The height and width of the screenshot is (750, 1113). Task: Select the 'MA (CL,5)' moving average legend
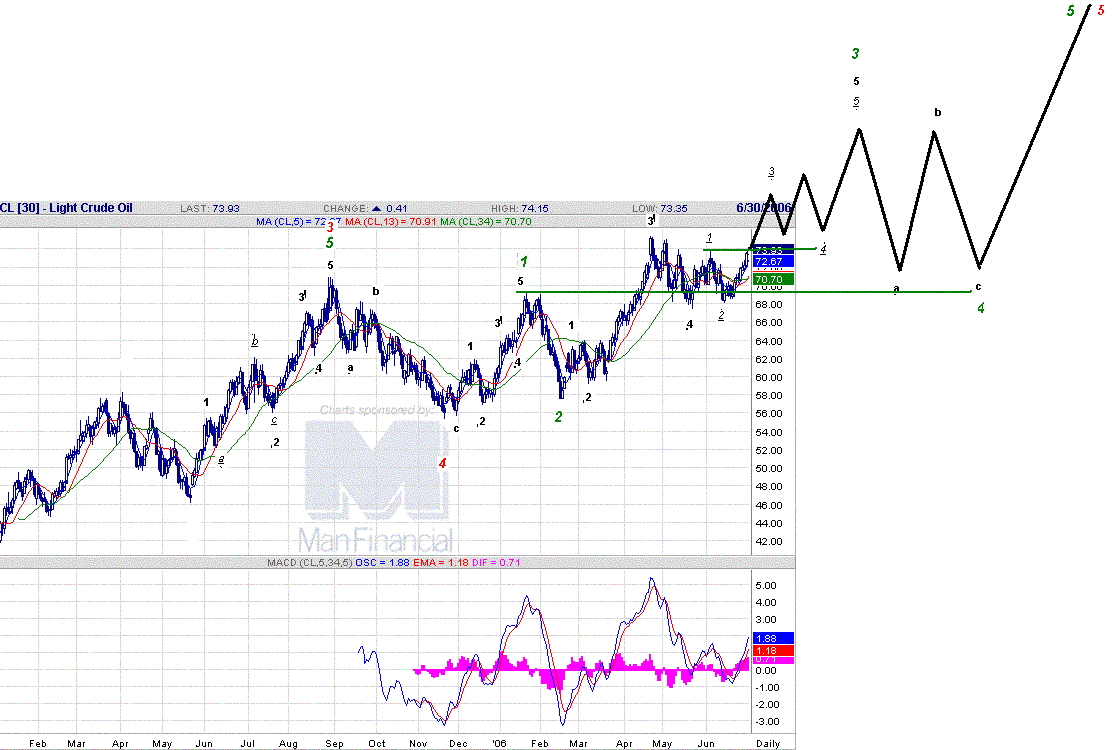coord(299,221)
